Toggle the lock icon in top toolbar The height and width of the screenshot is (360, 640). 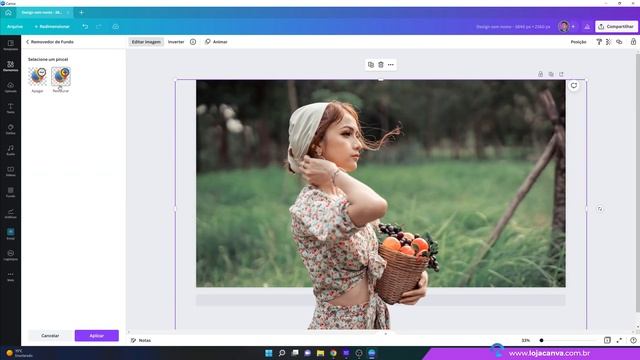(x=633, y=42)
